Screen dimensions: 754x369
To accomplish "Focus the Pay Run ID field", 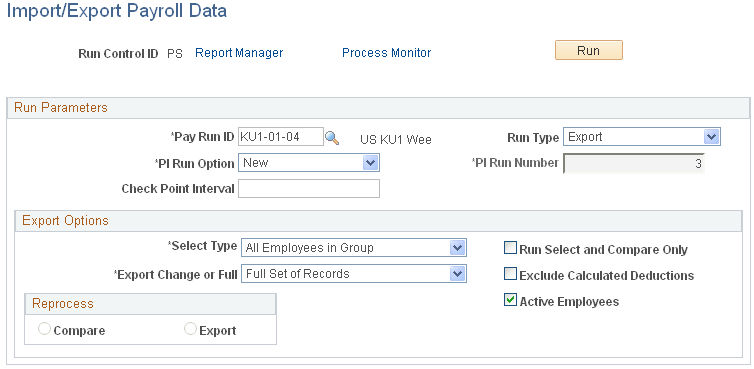I will click(x=281, y=137).
